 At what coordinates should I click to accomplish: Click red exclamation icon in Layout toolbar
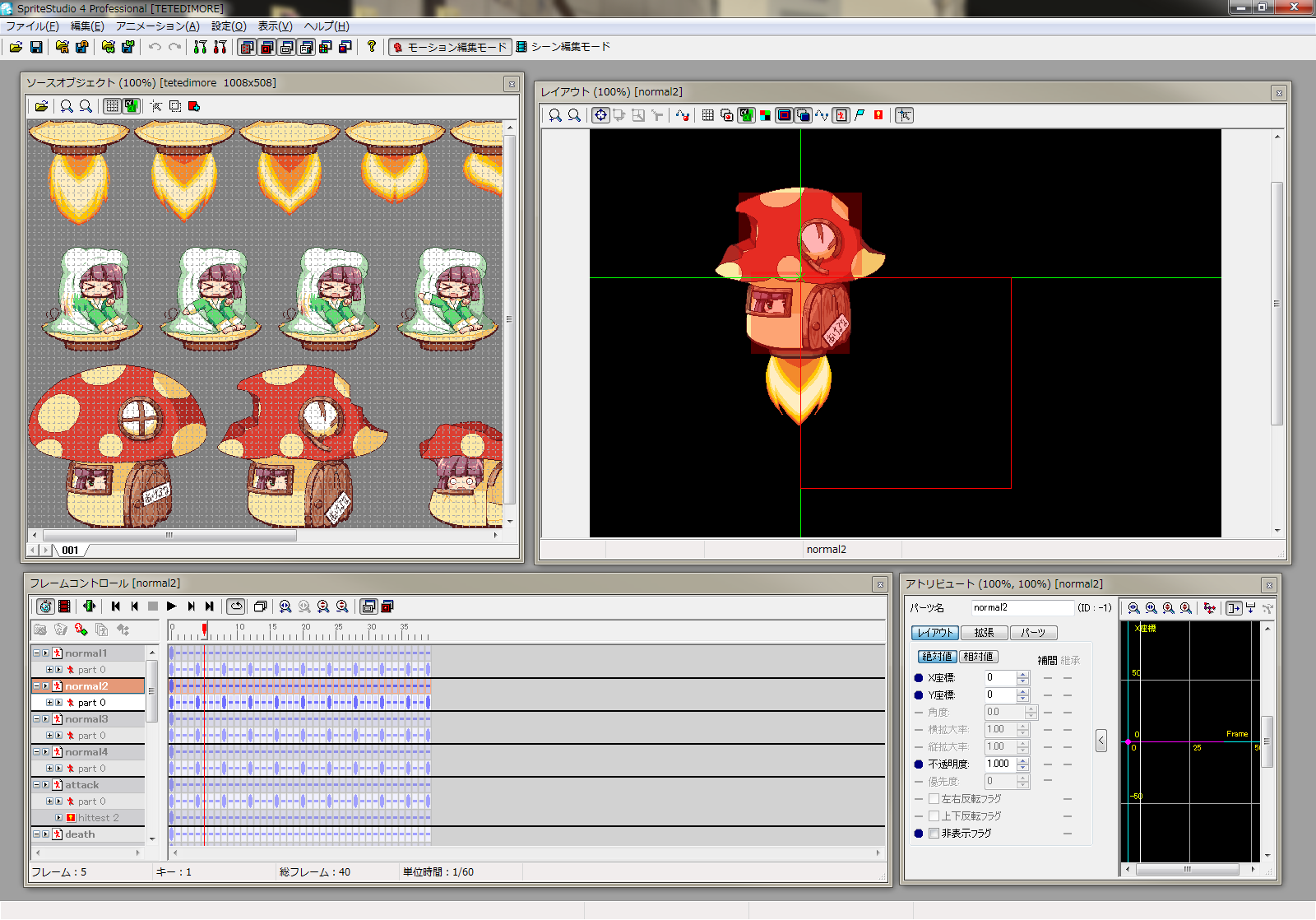pos(878,115)
